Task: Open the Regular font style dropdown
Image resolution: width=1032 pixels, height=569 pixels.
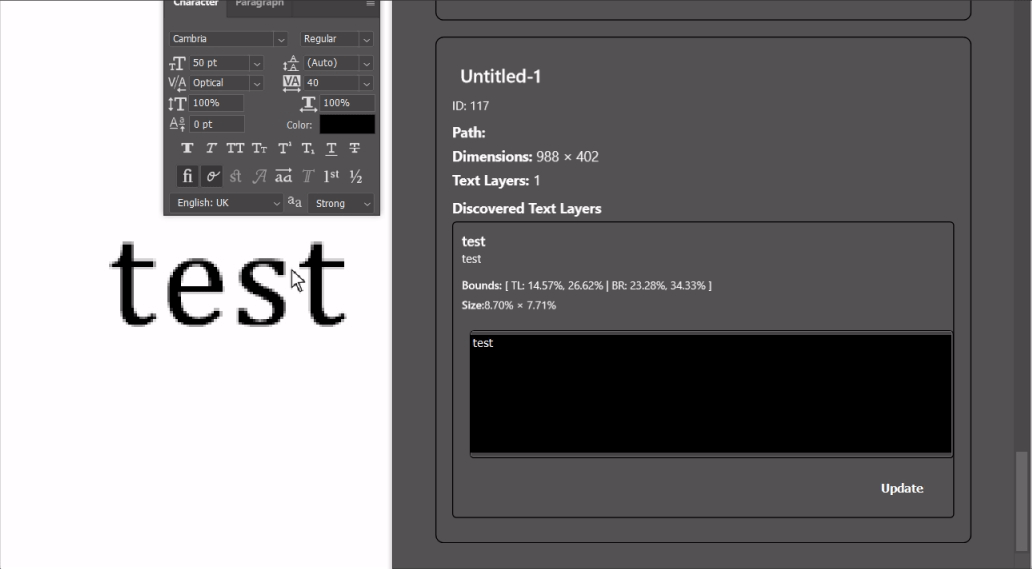Action: 367,39
